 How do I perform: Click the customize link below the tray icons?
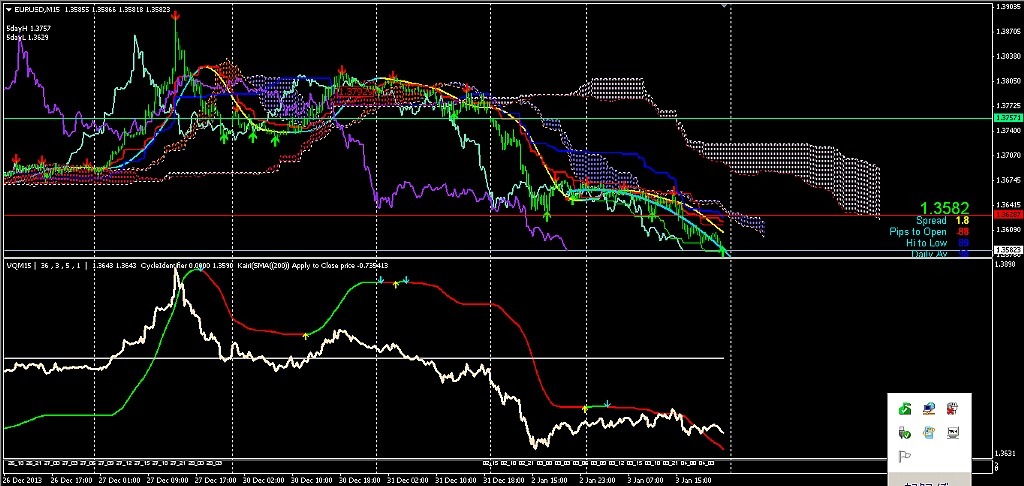tap(929, 483)
